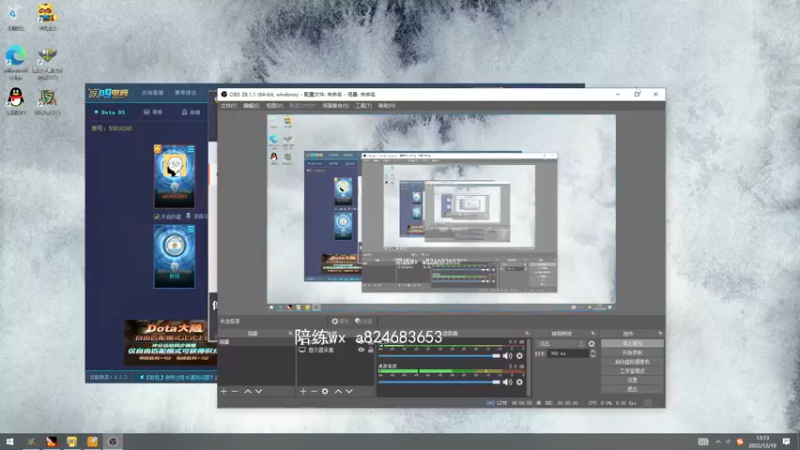Toggle visibility eye of the display capture source

point(361,350)
